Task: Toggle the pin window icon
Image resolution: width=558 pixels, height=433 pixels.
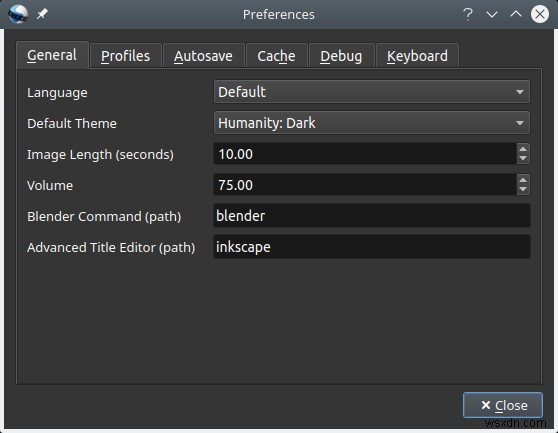Action: 42,14
